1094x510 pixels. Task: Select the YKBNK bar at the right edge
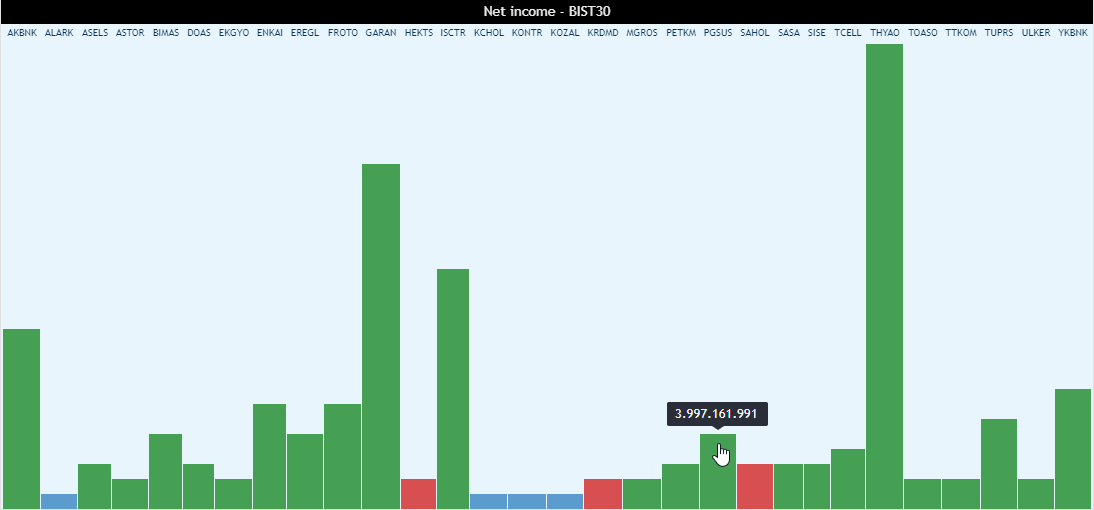[x=1072, y=448]
